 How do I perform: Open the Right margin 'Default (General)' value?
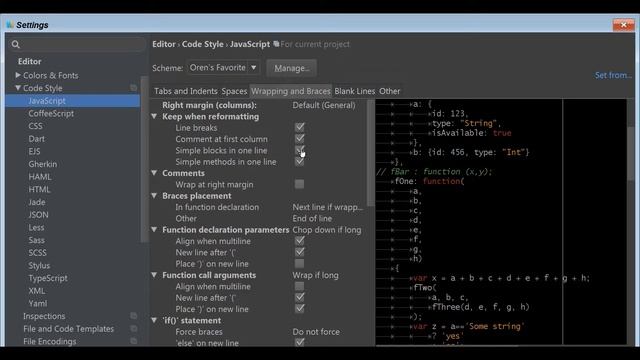(x=324, y=105)
